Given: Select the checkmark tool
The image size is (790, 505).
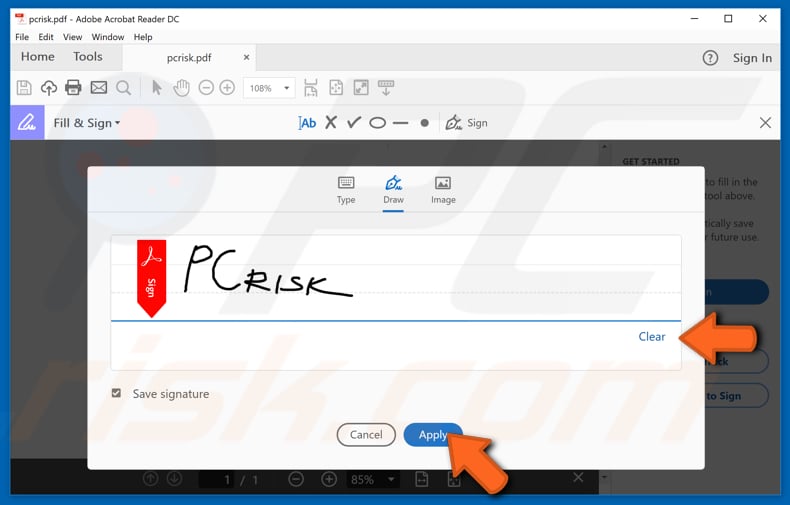Looking at the screenshot, I should (354, 122).
